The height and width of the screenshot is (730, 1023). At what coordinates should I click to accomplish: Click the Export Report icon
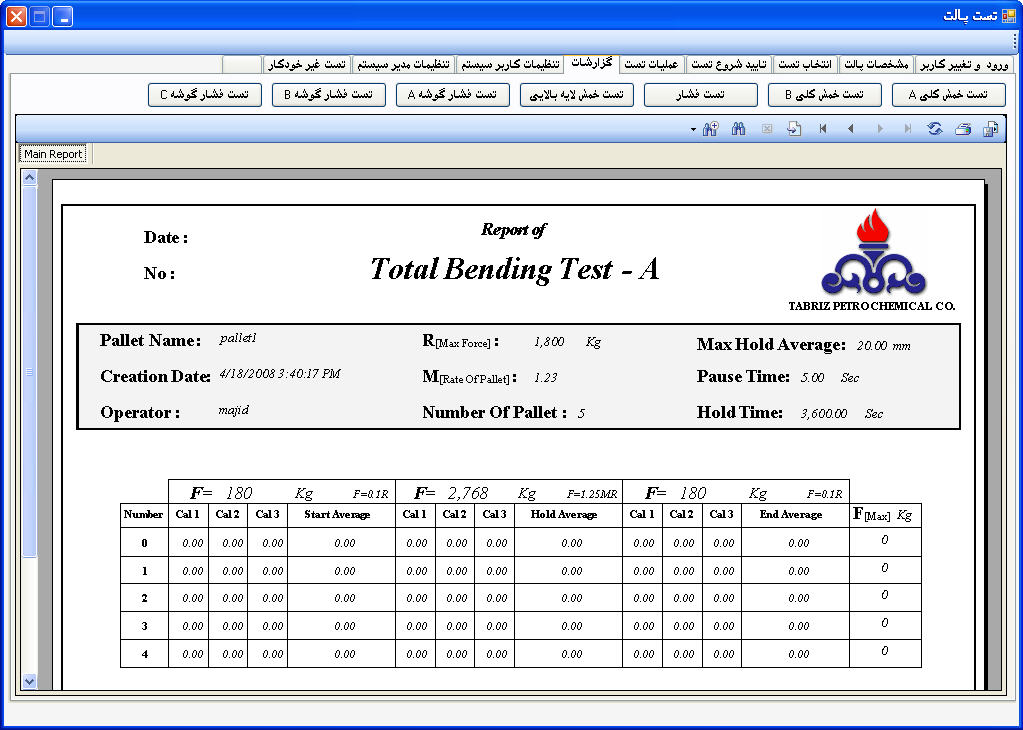pos(990,129)
